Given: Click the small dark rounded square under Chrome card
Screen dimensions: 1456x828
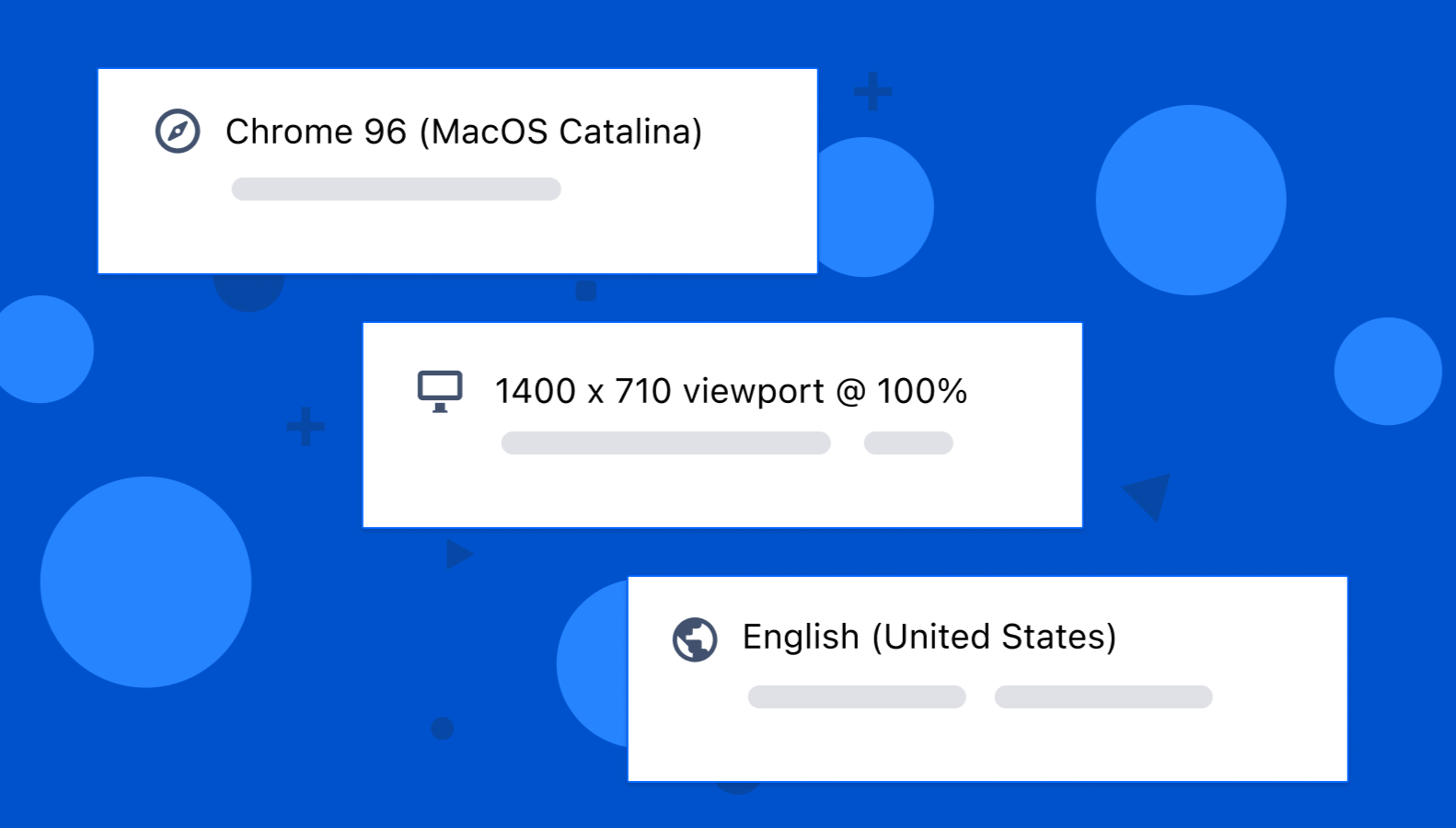Looking at the screenshot, I should click(x=586, y=292).
